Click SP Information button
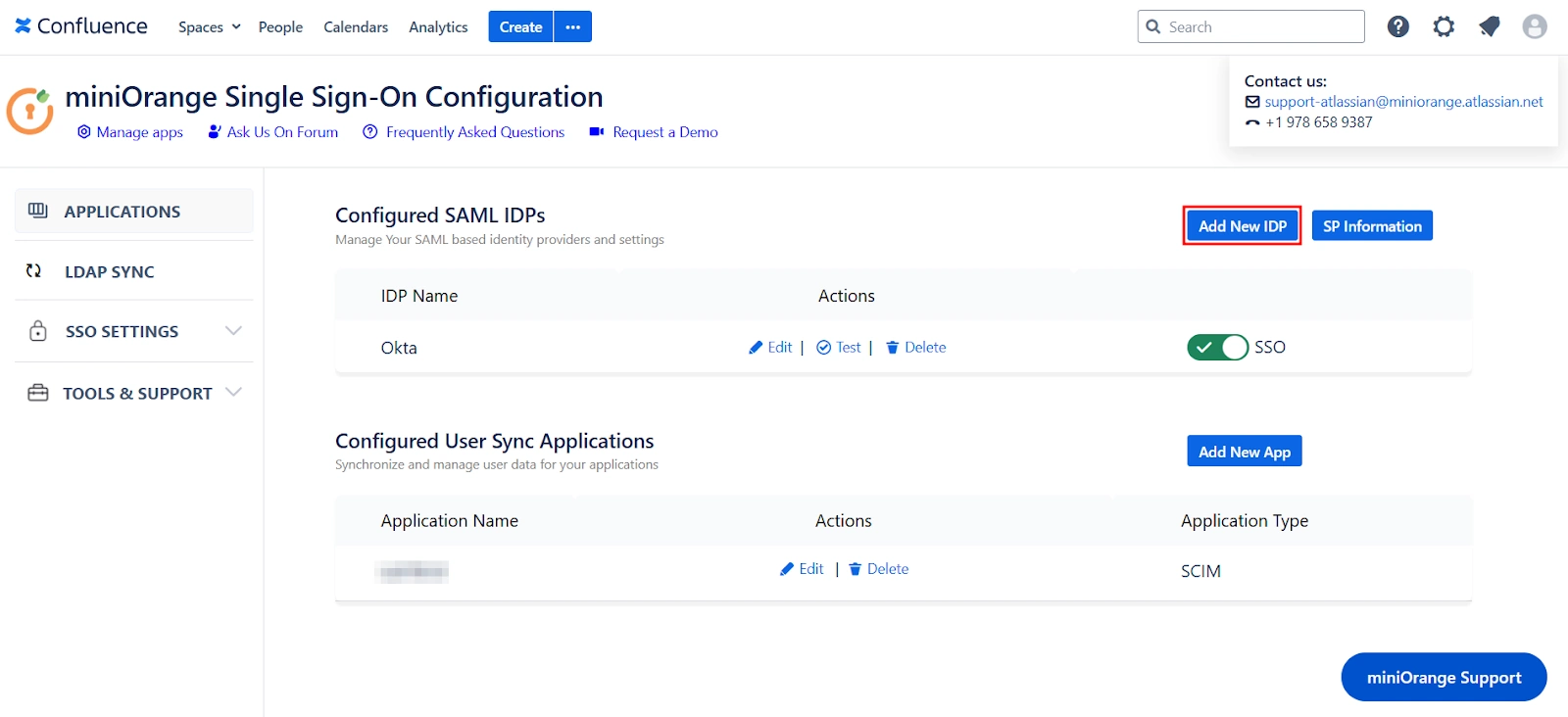Image resolution: width=1568 pixels, height=717 pixels. (x=1372, y=225)
